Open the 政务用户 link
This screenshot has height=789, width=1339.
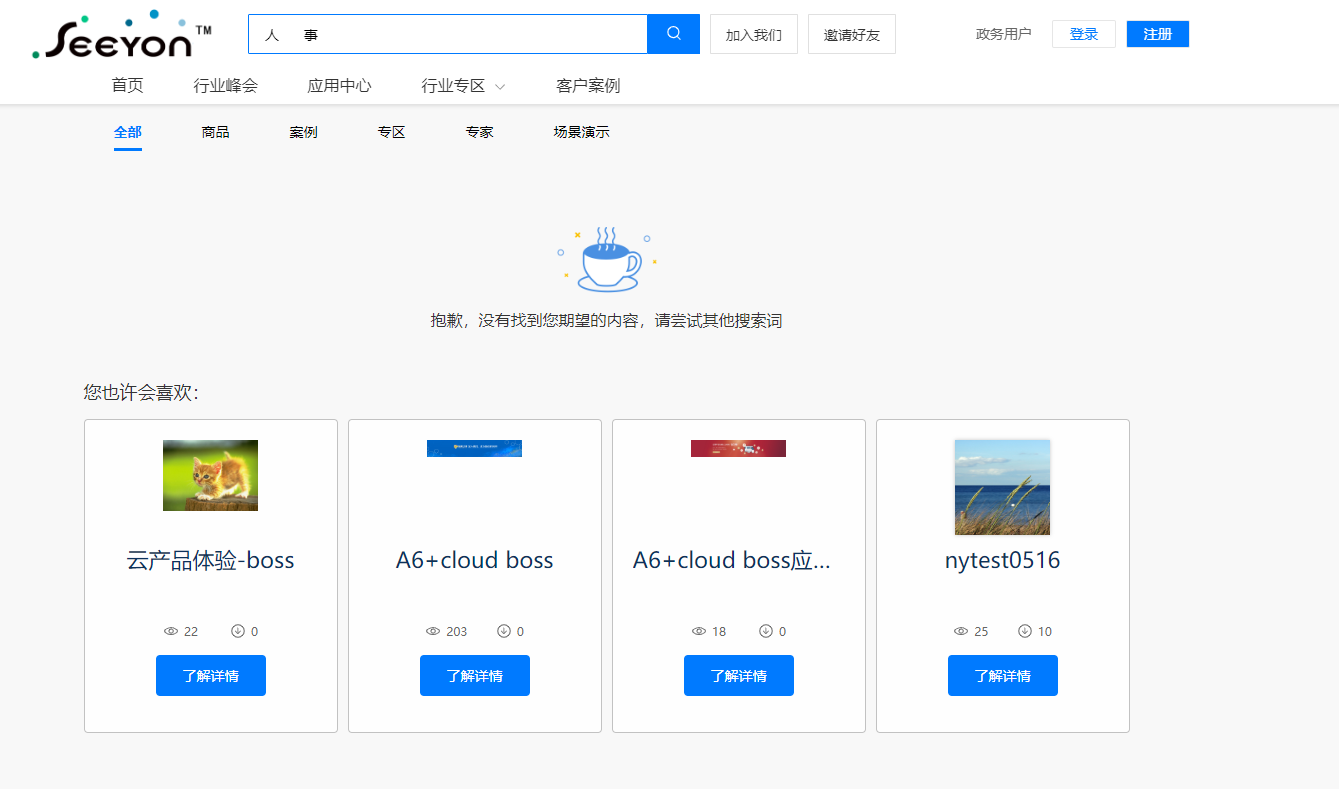click(1003, 34)
